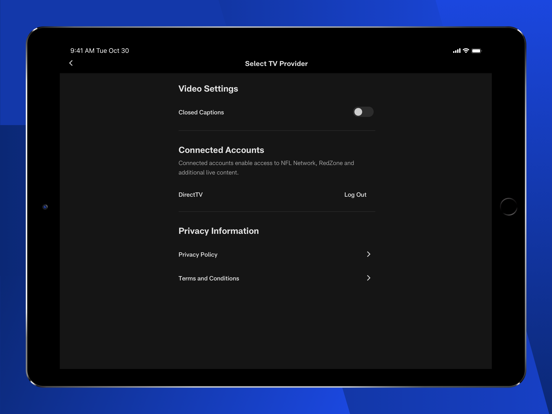Click the Select TV Provider title
Screen dimensions: 552x414
tap(276, 64)
